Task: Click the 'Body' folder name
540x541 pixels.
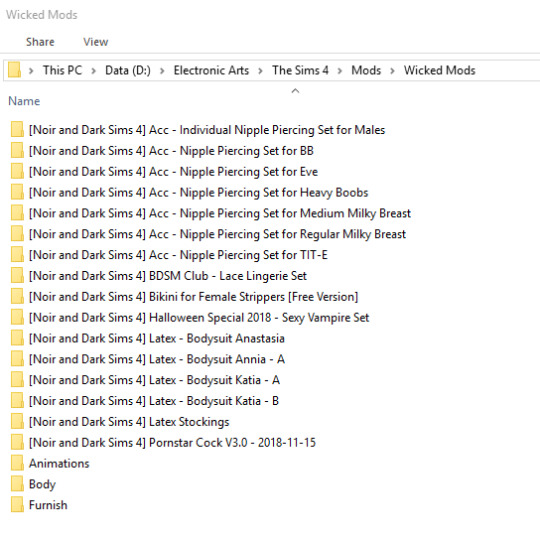Action: 42,484
